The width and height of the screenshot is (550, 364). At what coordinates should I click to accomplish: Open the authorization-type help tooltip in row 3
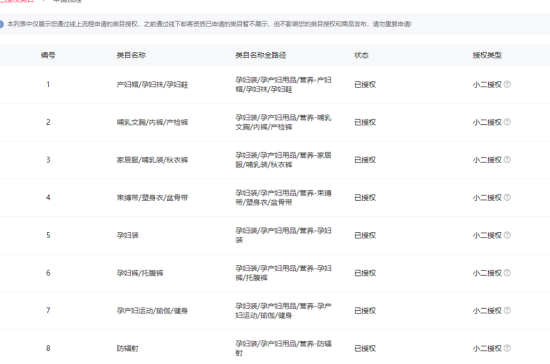[507, 160]
